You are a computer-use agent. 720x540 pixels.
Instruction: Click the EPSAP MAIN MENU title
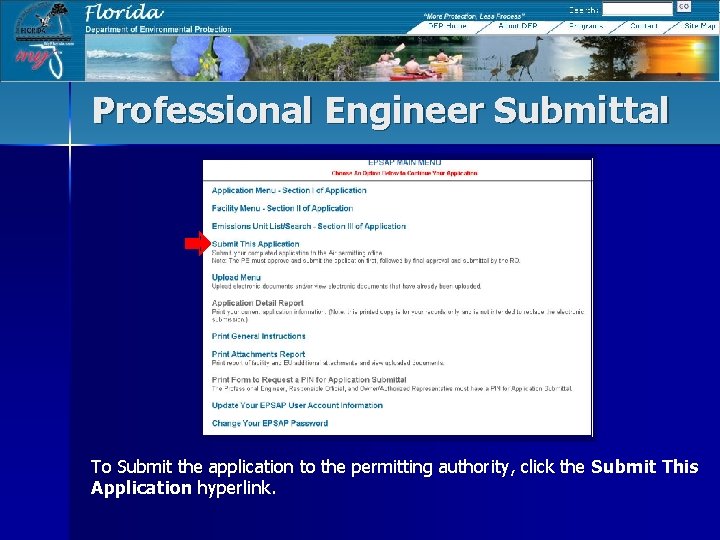[x=405, y=163]
